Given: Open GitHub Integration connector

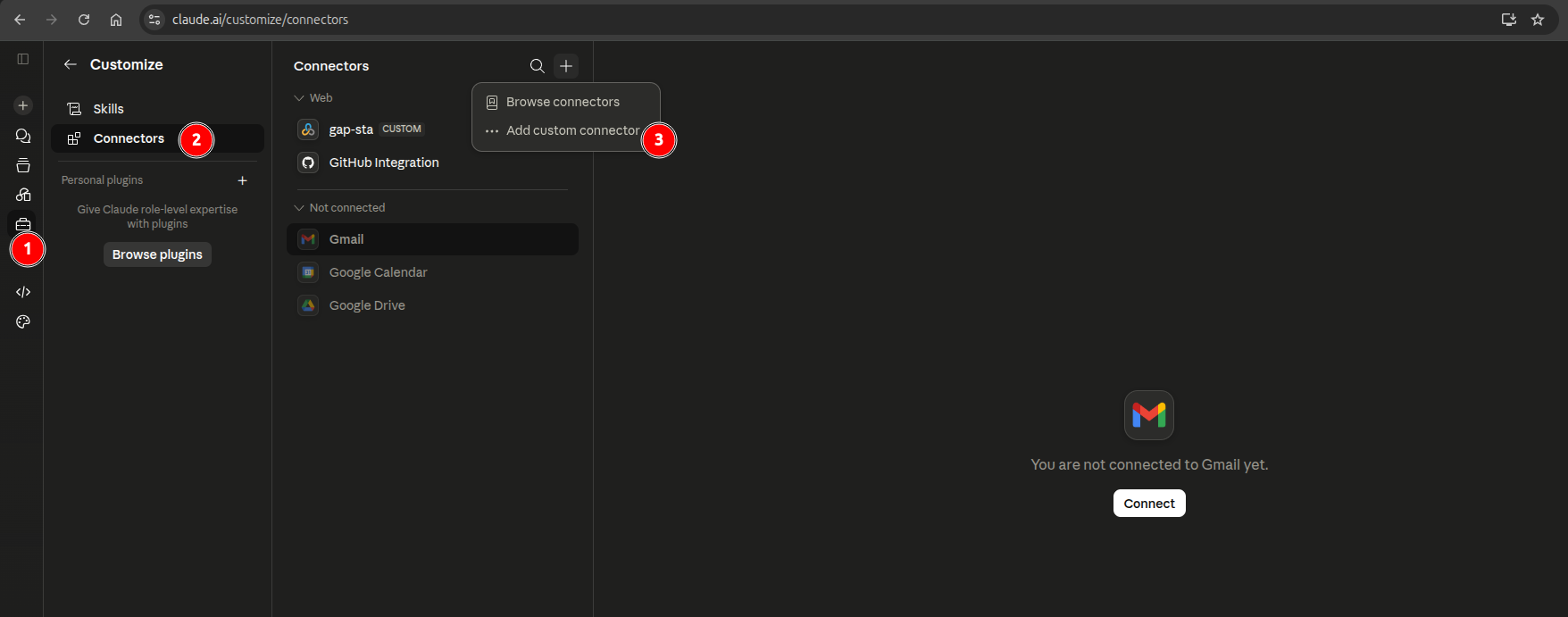Looking at the screenshot, I should [x=432, y=163].
